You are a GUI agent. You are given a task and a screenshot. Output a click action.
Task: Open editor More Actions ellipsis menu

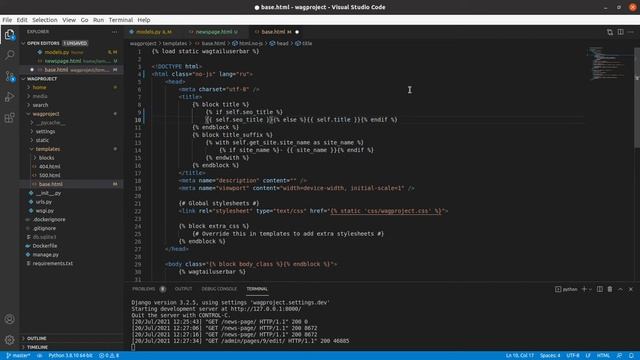pos(631,32)
